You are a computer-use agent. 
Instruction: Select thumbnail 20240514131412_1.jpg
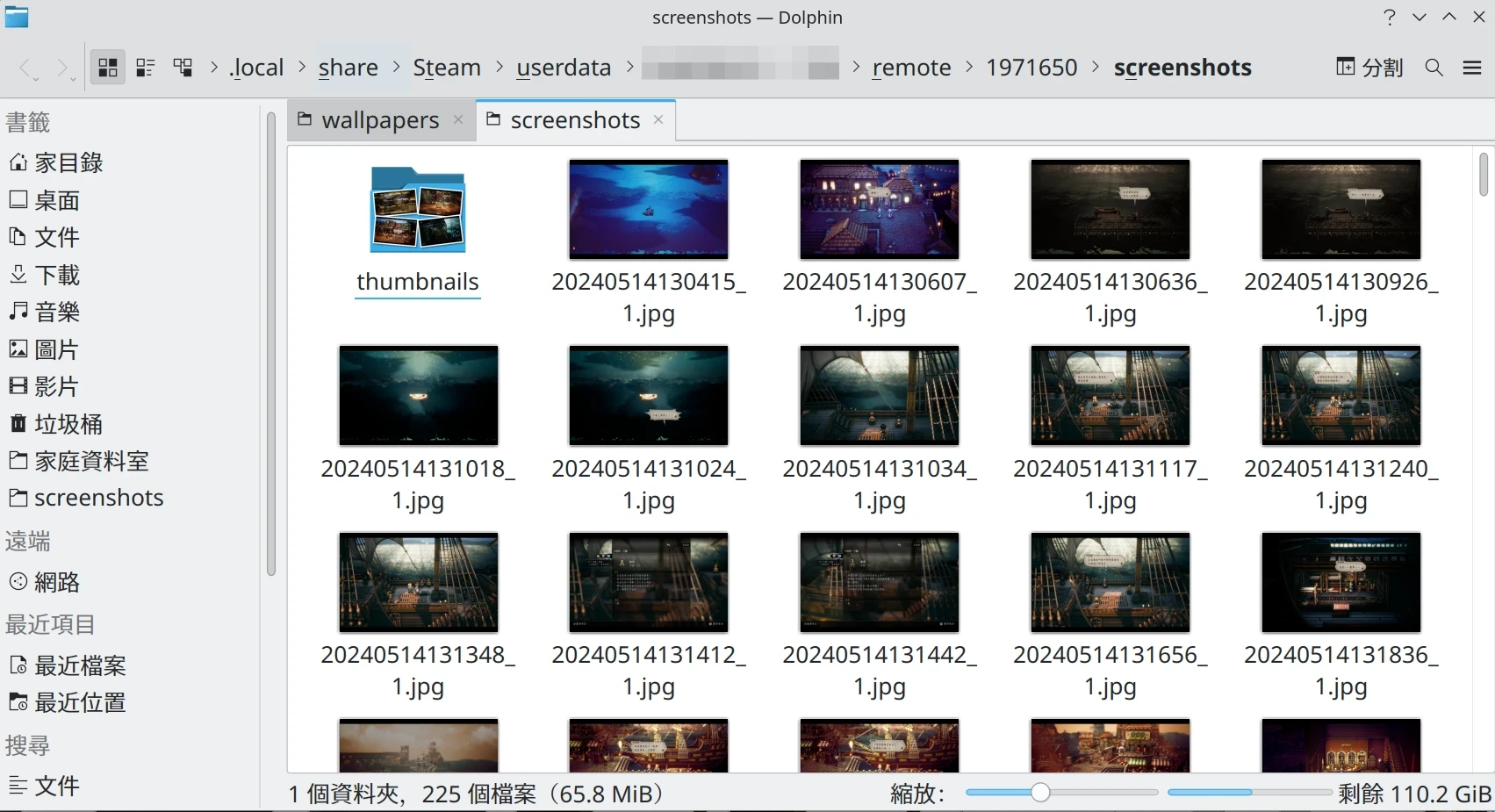649,582
